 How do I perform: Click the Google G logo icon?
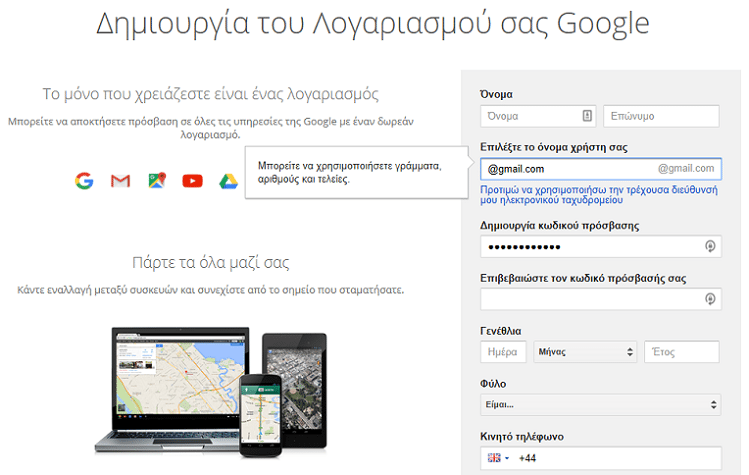coord(84,181)
